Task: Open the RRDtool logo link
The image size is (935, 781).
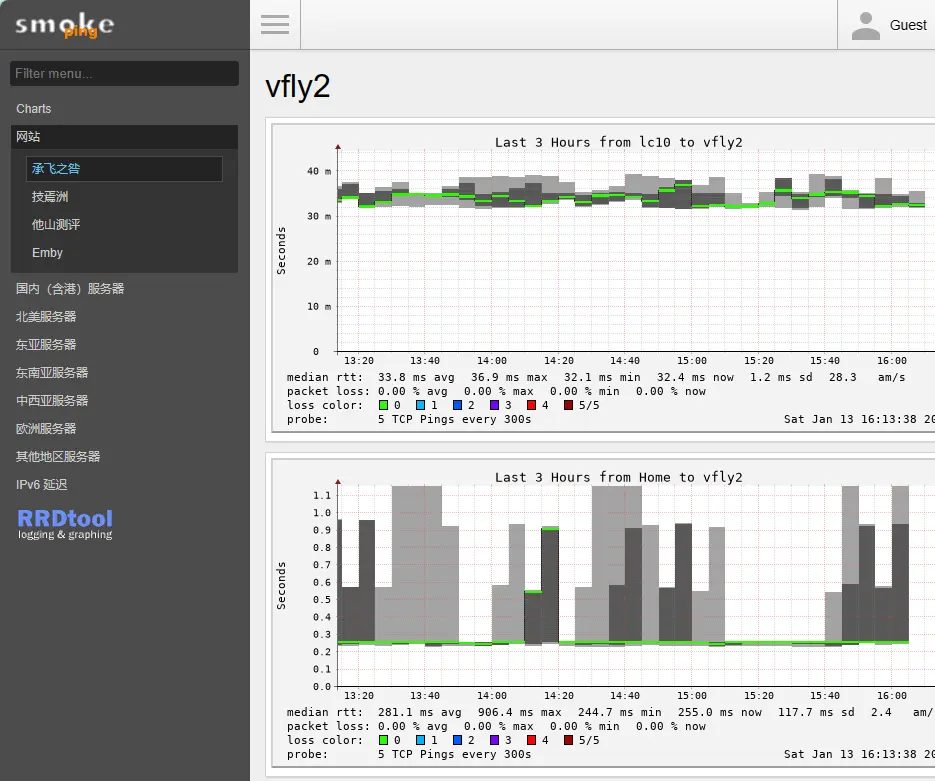Action: pyautogui.click(x=65, y=523)
